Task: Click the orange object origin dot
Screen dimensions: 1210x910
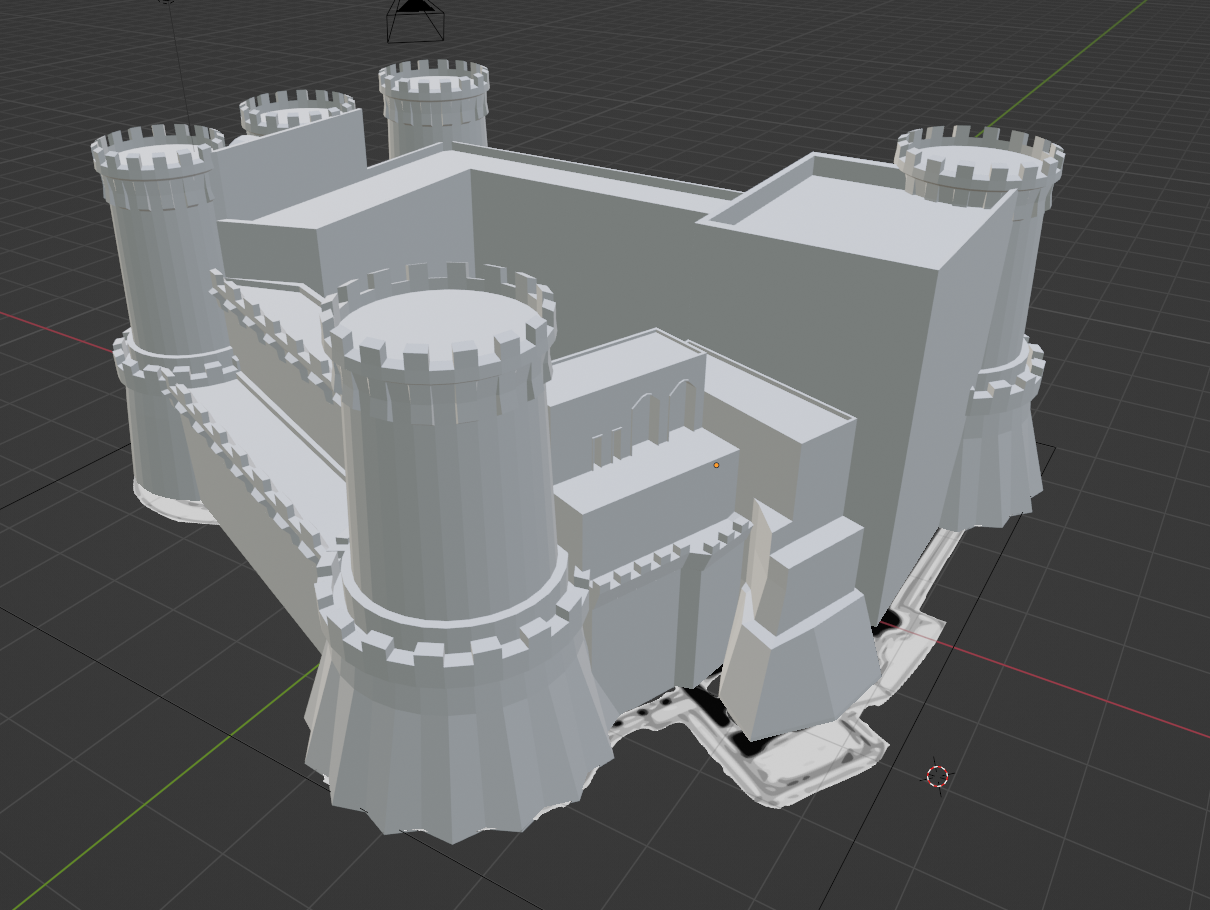Action: pyautogui.click(x=716, y=465)
